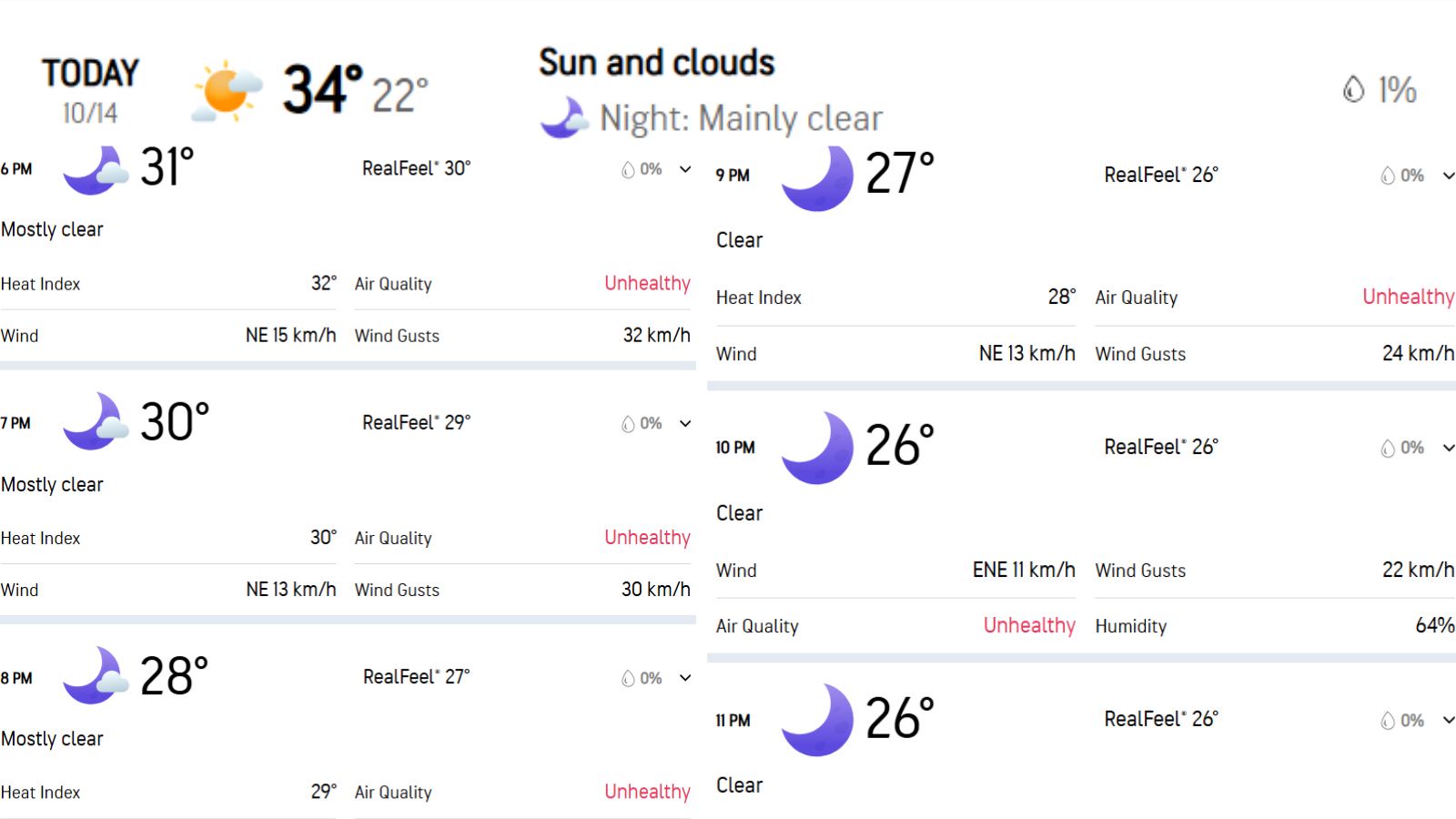Click the sun and clouds icon for today
1456x819 pixels.
(x=227, y=91)
